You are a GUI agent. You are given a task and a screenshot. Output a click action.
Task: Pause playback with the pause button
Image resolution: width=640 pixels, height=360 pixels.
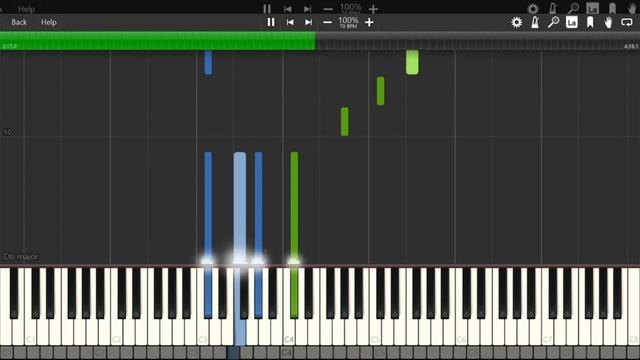271,22
